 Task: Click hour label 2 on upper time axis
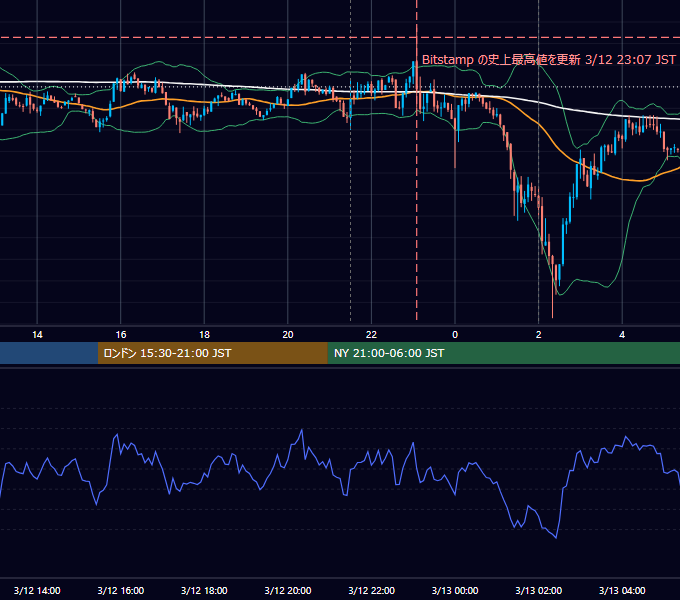(539, 335)
